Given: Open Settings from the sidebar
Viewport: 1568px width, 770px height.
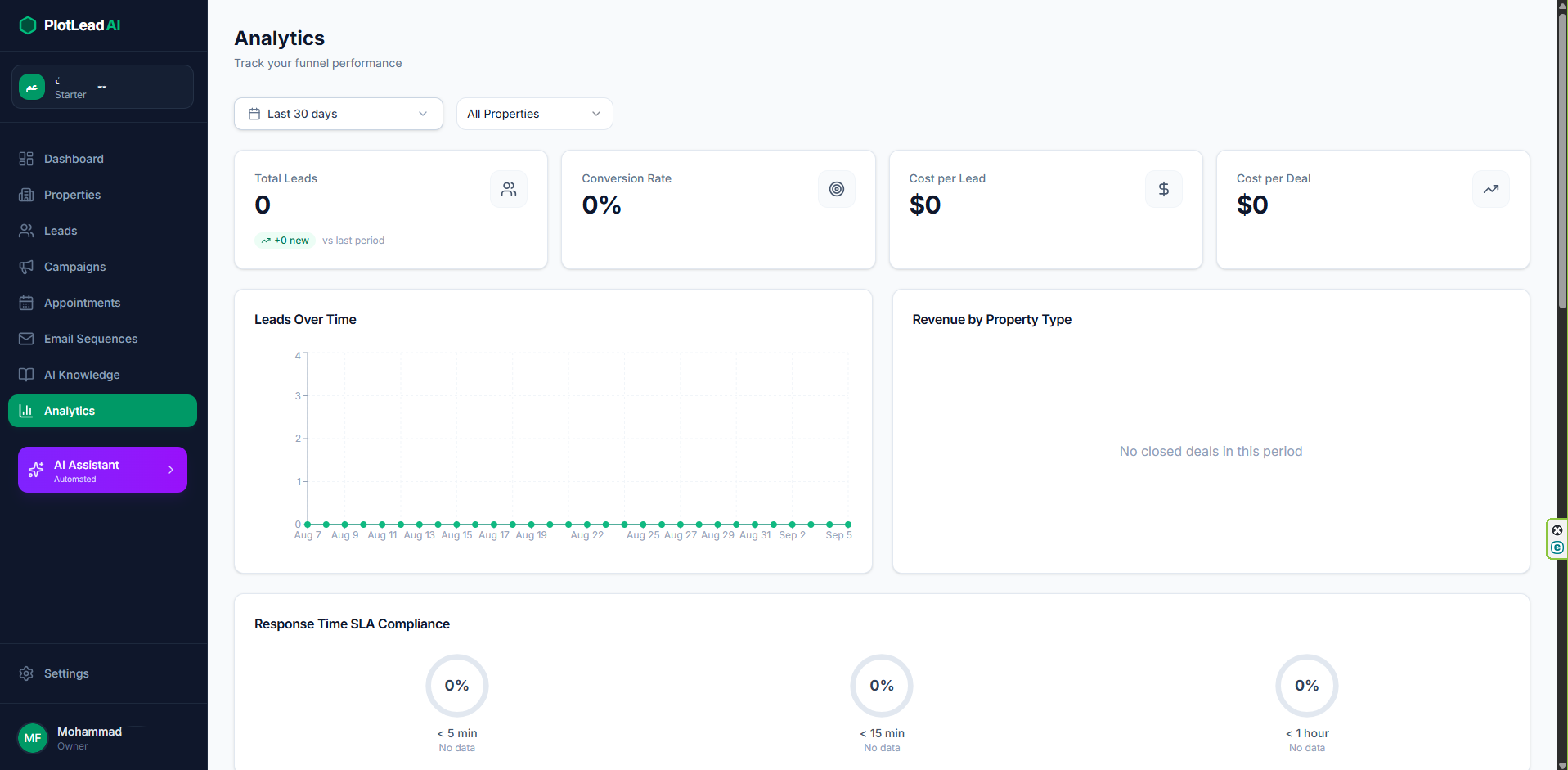Looking at the screenshot, I should (x=102, y=673).
